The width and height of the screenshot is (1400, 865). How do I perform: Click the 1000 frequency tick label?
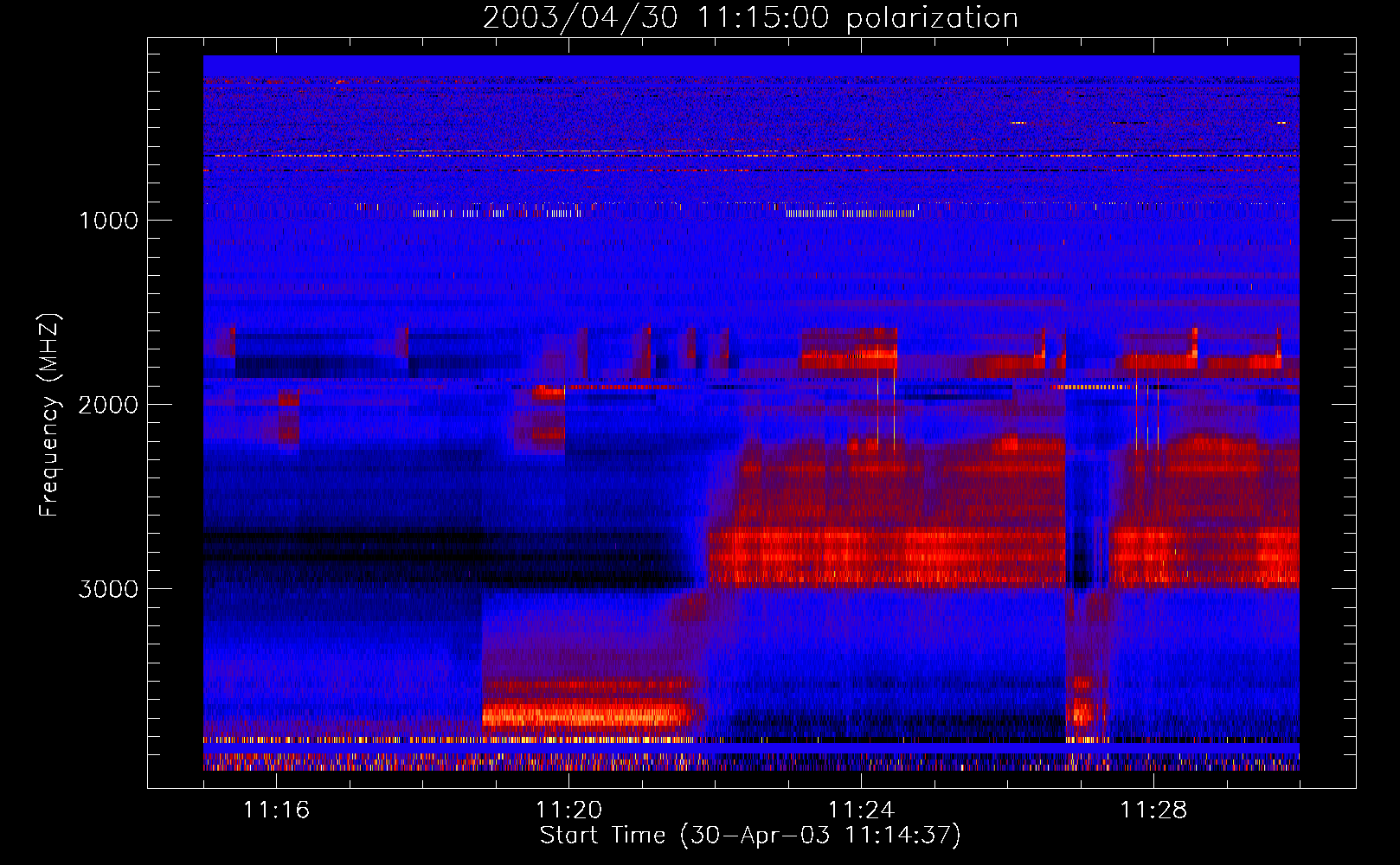(108, 221)
